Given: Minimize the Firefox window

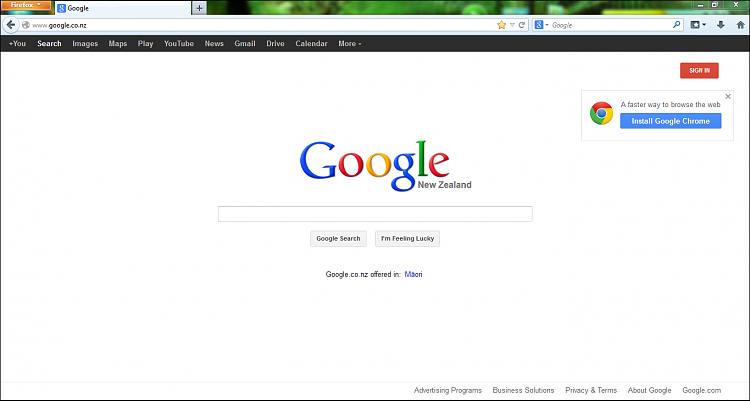Looking at the screenshot, I should (700, 5).
